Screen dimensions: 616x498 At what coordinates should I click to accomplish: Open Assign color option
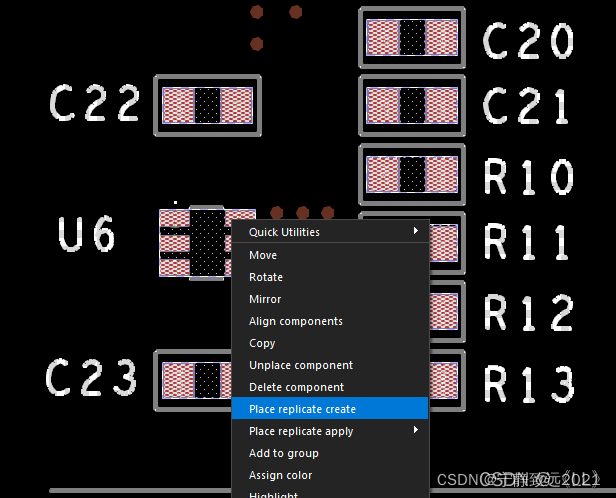pyautogui.click(x=280, y=475)
